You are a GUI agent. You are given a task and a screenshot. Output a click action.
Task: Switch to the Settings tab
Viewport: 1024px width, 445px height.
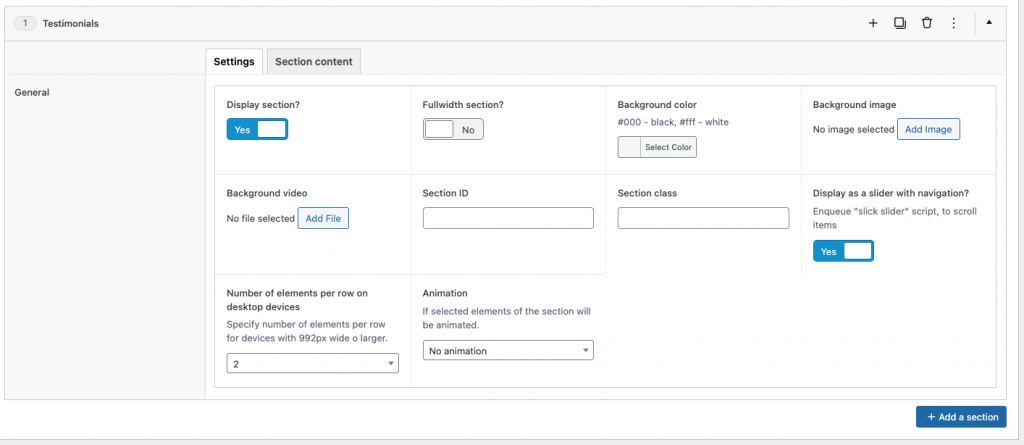234,61
